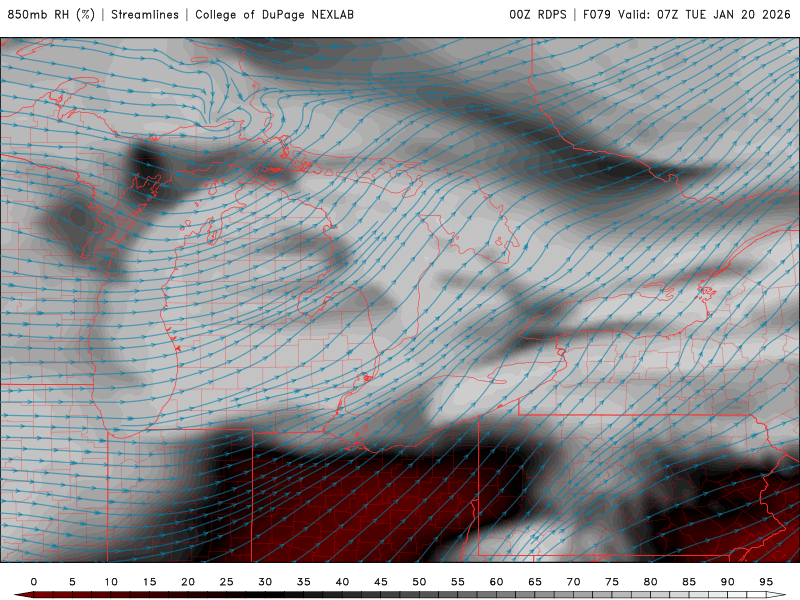Select the "Streamlines" label in header
Screen dimensions: 800x600
point(145,14)
